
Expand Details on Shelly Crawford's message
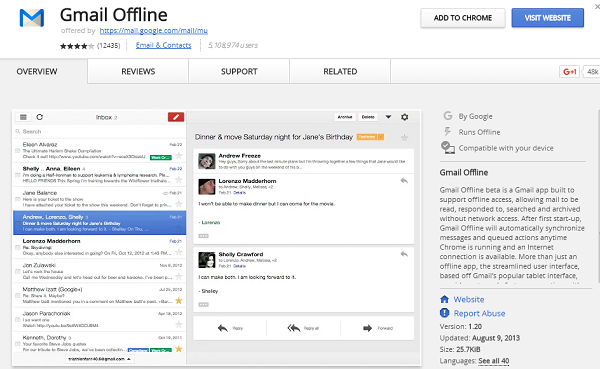240,266
